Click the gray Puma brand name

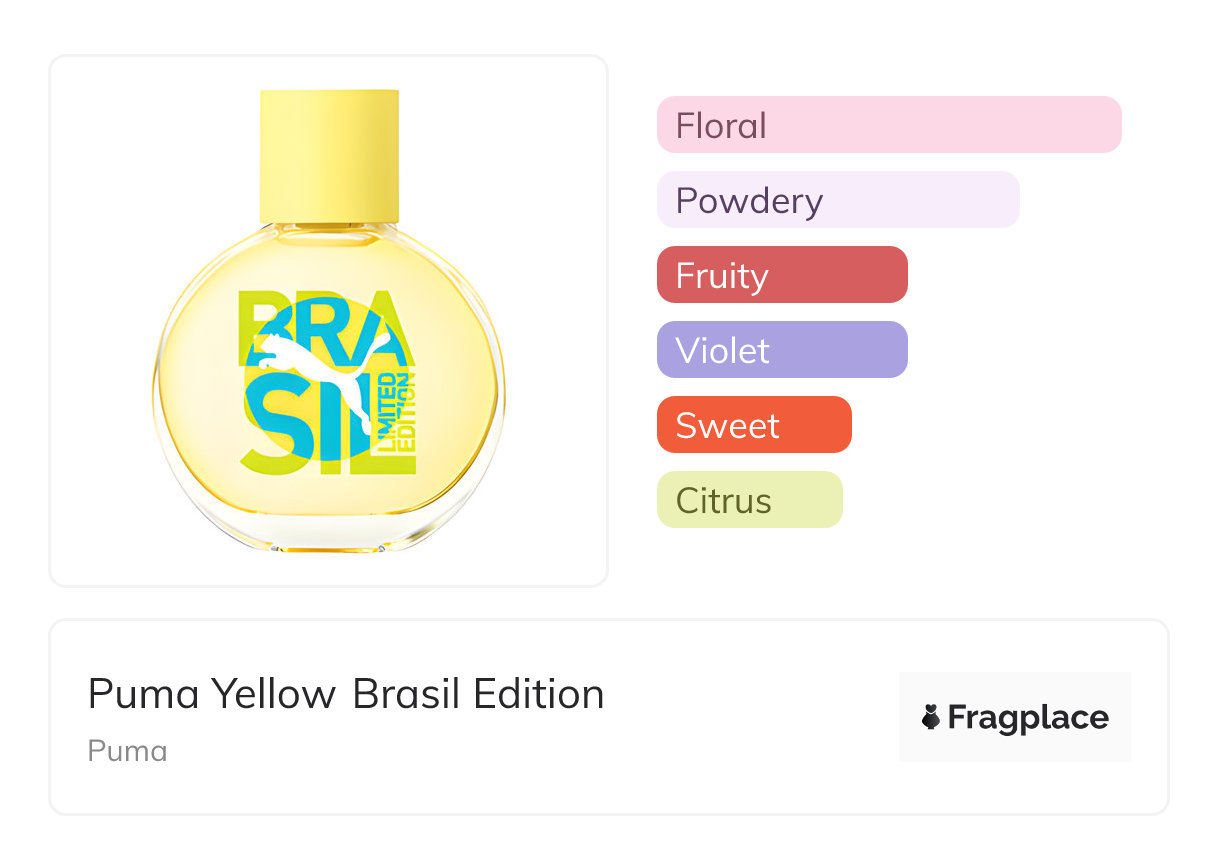coord(127,751)
